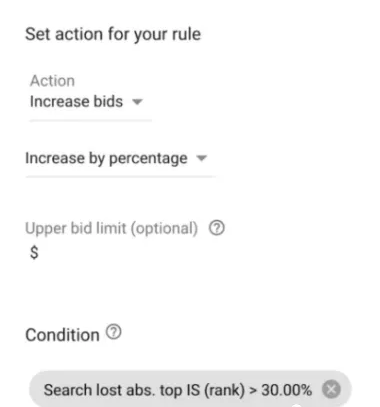380x407 pixels.
Task: Click the Action field label
Action: point(52,81)
